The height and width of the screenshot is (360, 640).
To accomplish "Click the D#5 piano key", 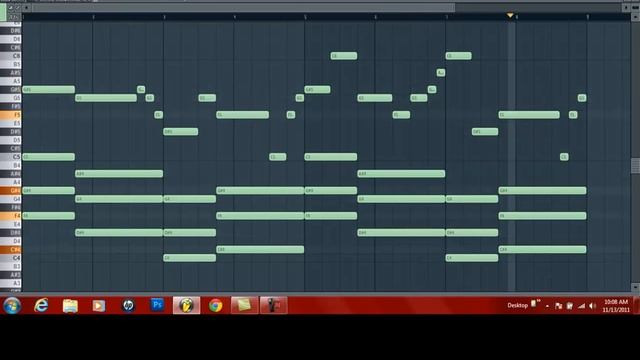I will pyautogui.click(x=11, y=131).
